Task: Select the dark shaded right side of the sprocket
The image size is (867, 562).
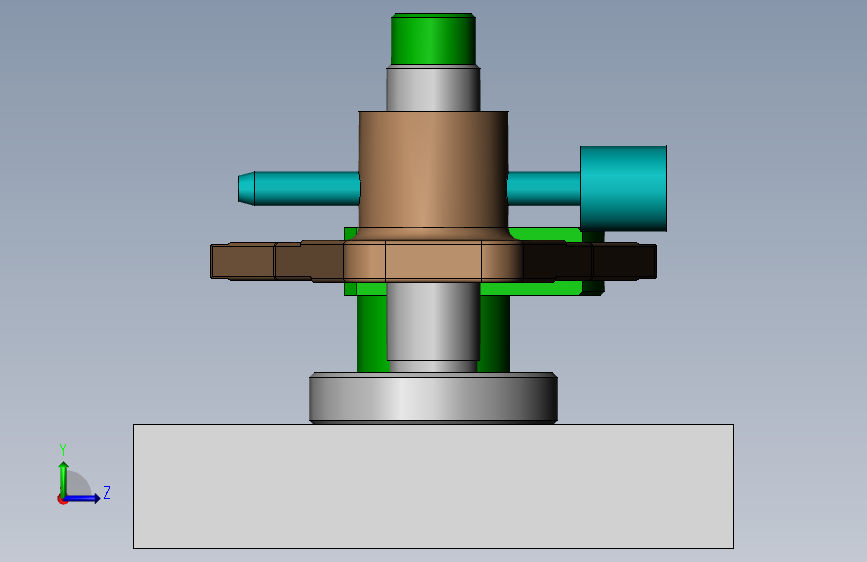Action: (590, 261)
